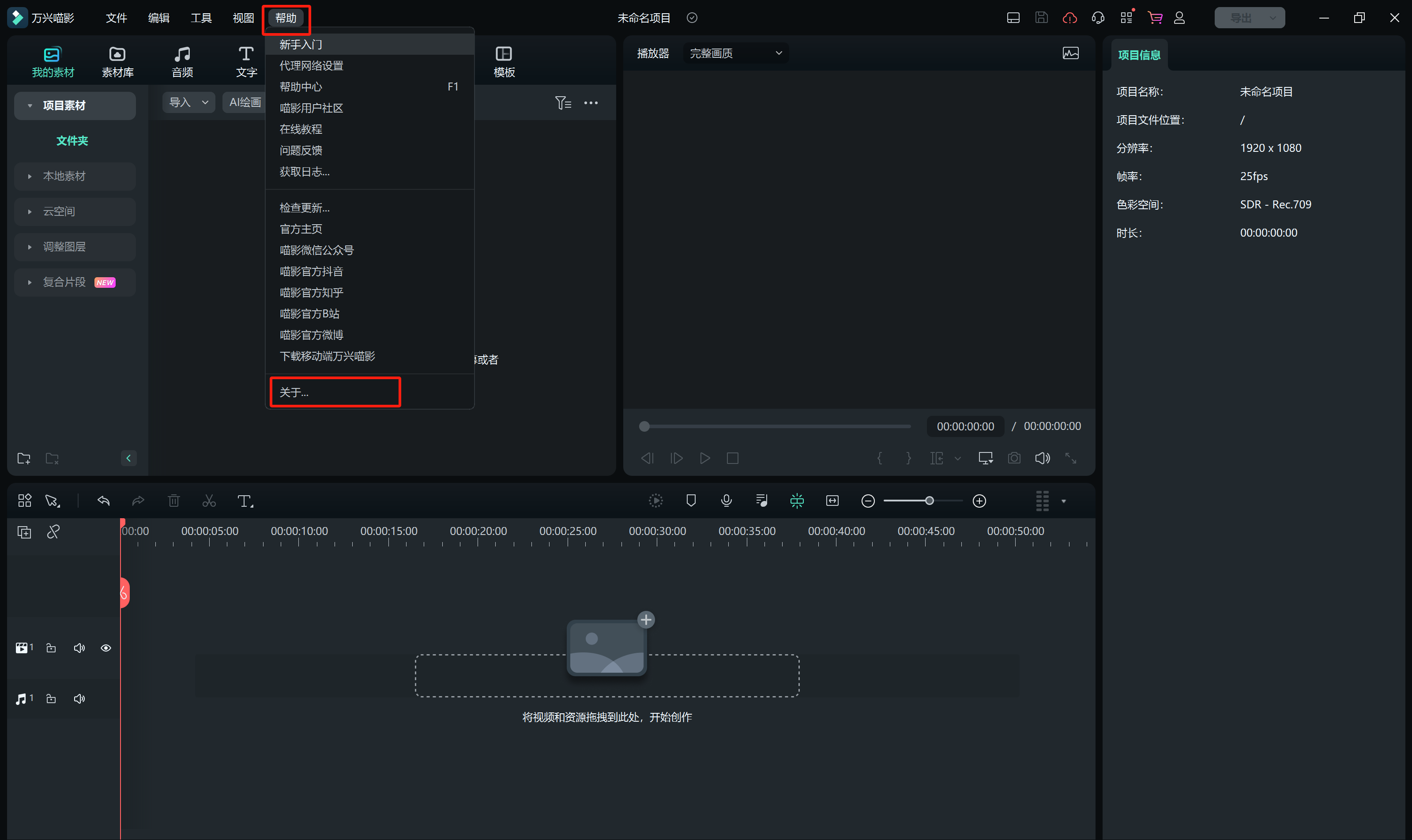Click the shopping cart icon

1155,18
